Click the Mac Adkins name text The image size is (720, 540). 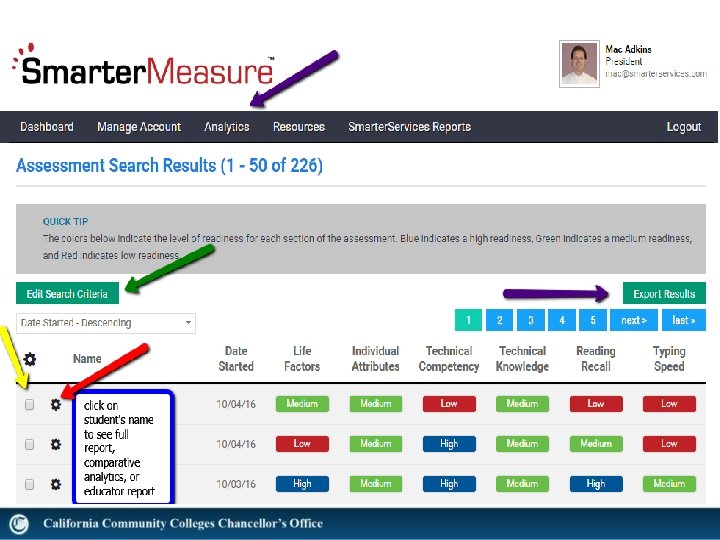pos(628,49)
